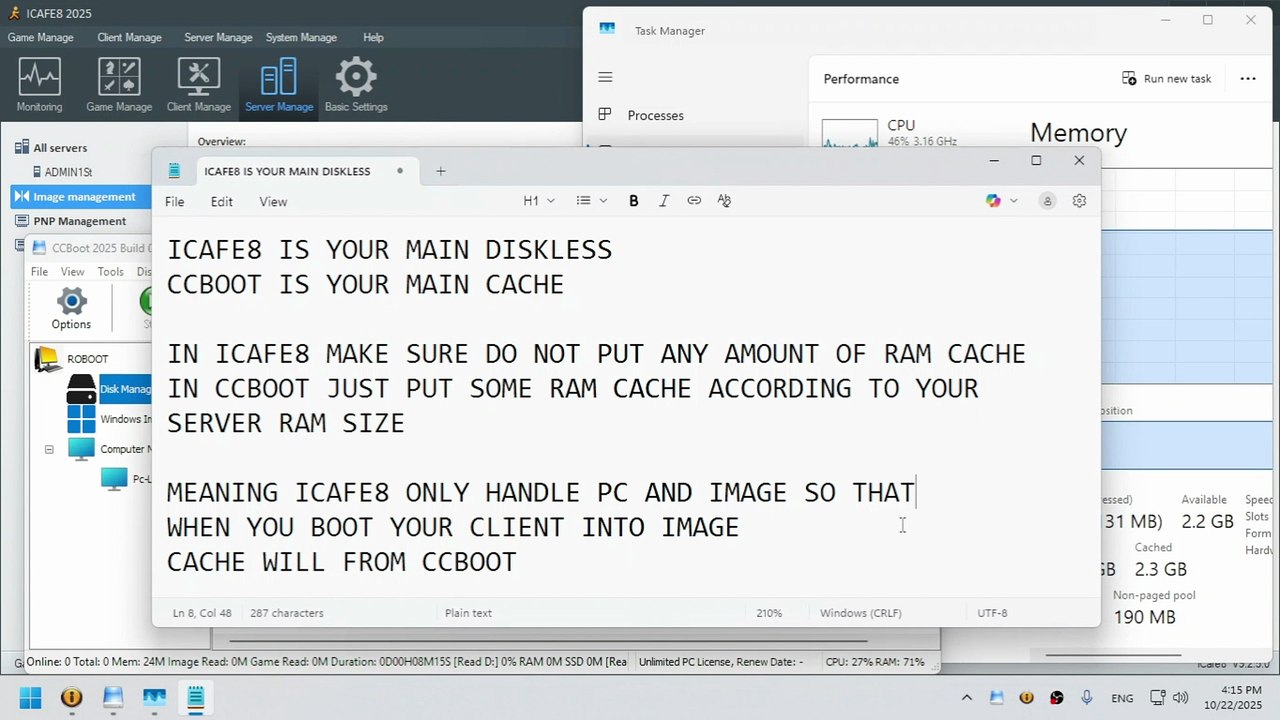1280x720 pixels.
Task: Select Disk Manager node in CCBoot tree
Action: pyautogui.click(x=125, y=389)
